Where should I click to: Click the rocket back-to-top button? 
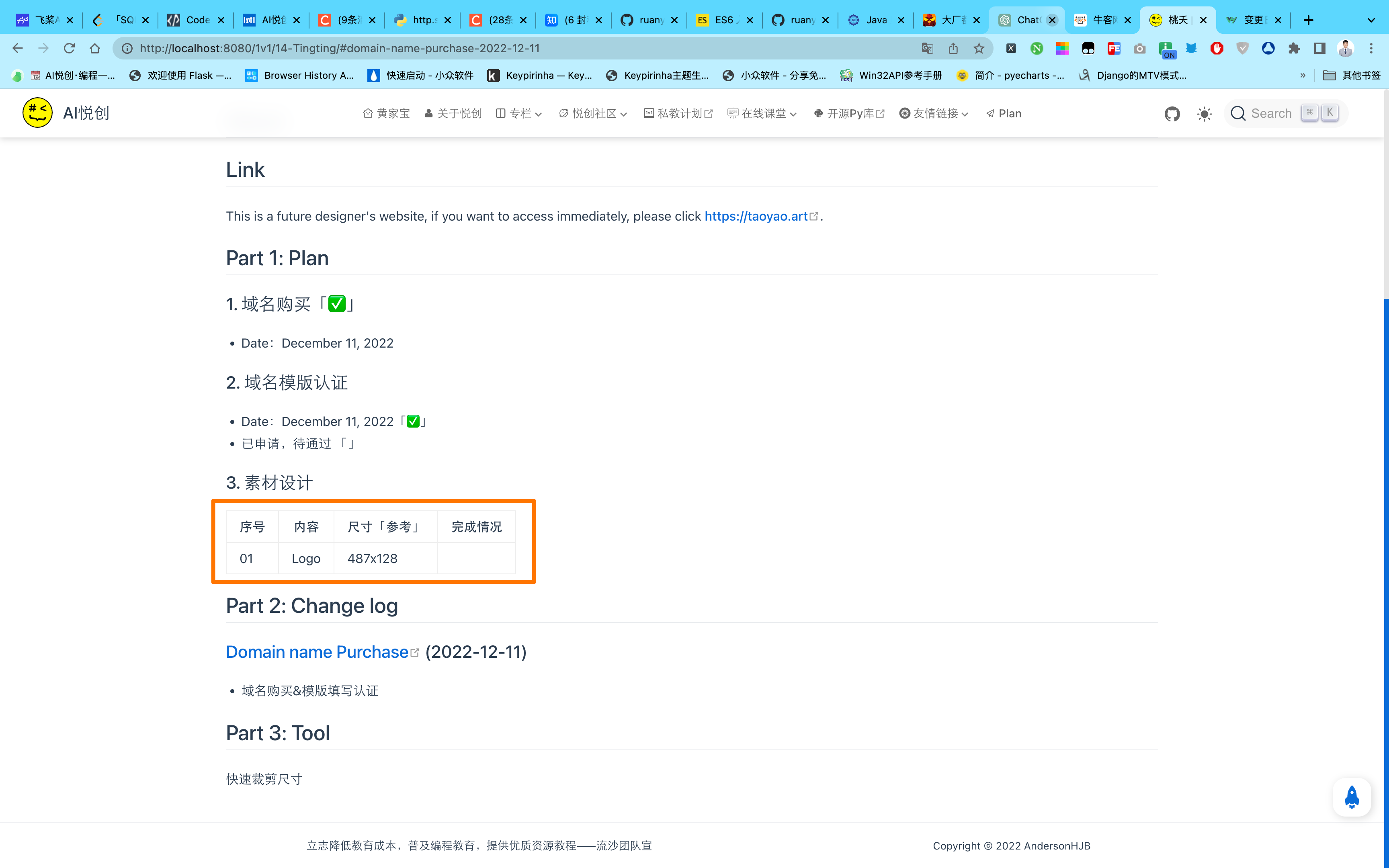1352,797
